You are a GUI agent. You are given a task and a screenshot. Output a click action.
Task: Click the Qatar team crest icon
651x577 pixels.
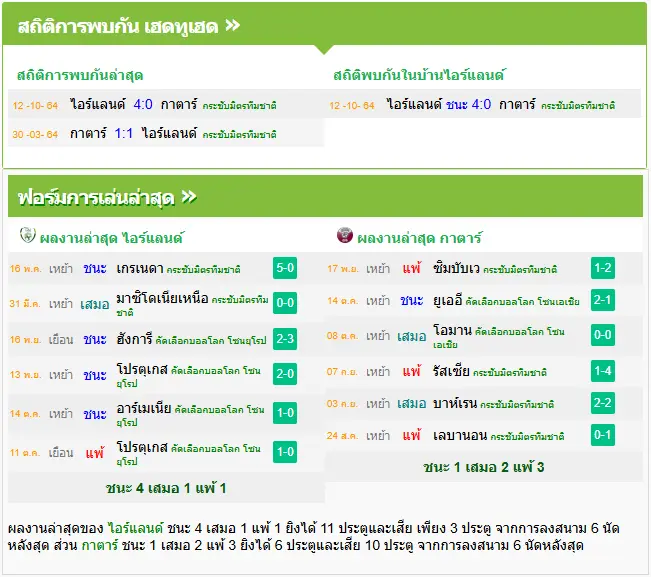[x=345, y=235]
